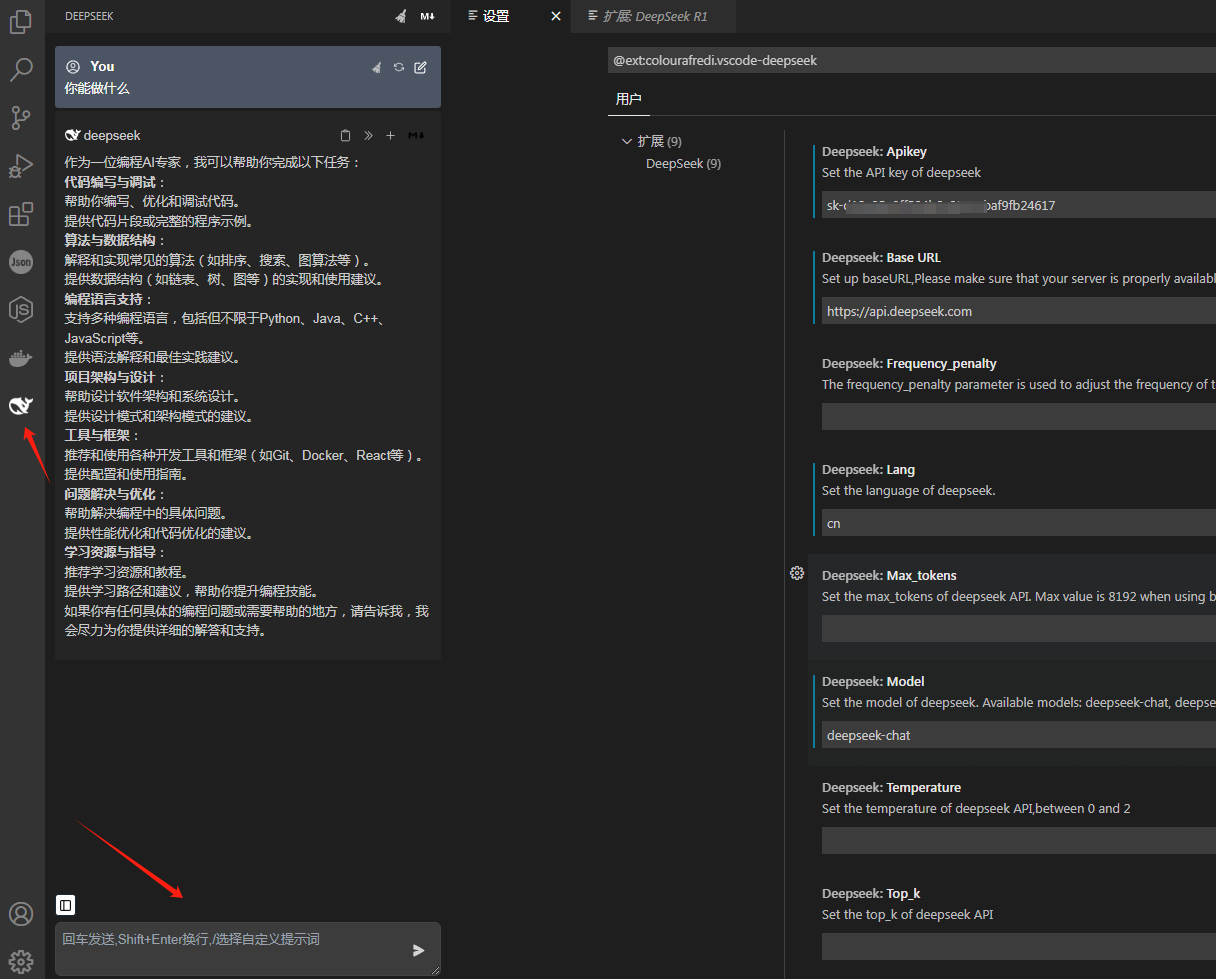This screenshot has height=979, width=1216.
Task: Click the broom icon in You message
Action: click(377, 67)
